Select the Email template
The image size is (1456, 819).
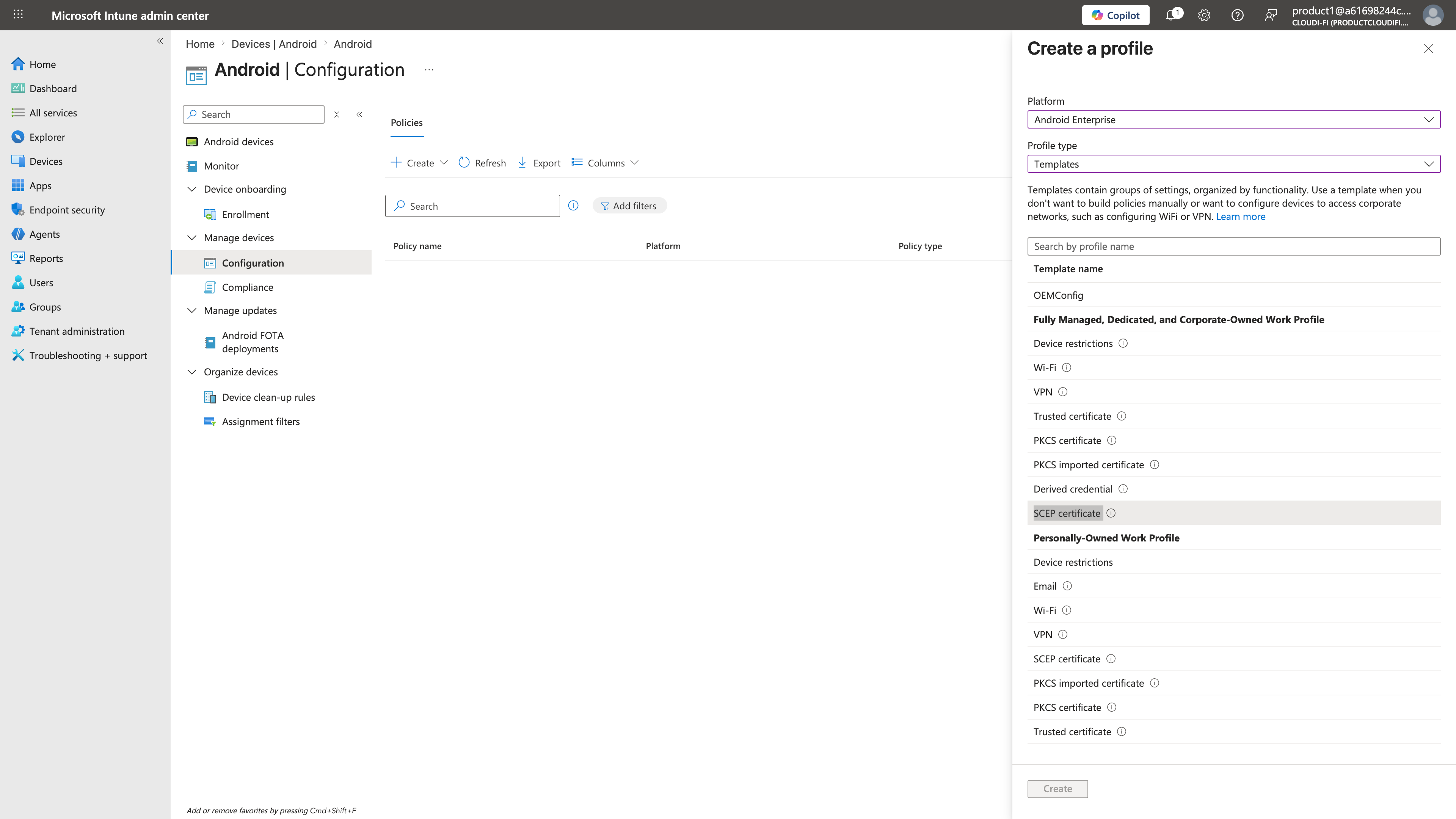coord(1233,587)
